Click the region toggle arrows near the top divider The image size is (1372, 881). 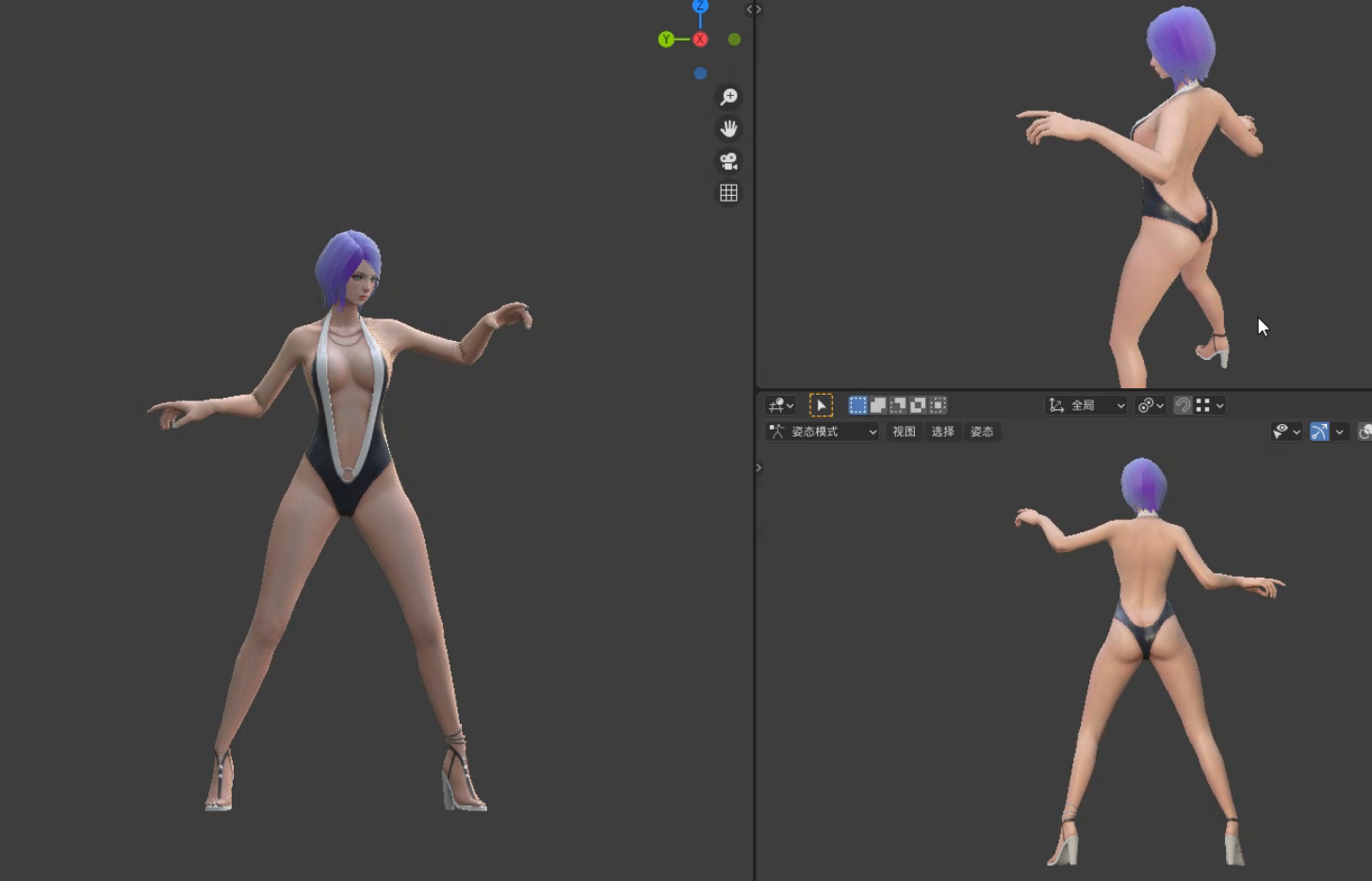point(754,9)
